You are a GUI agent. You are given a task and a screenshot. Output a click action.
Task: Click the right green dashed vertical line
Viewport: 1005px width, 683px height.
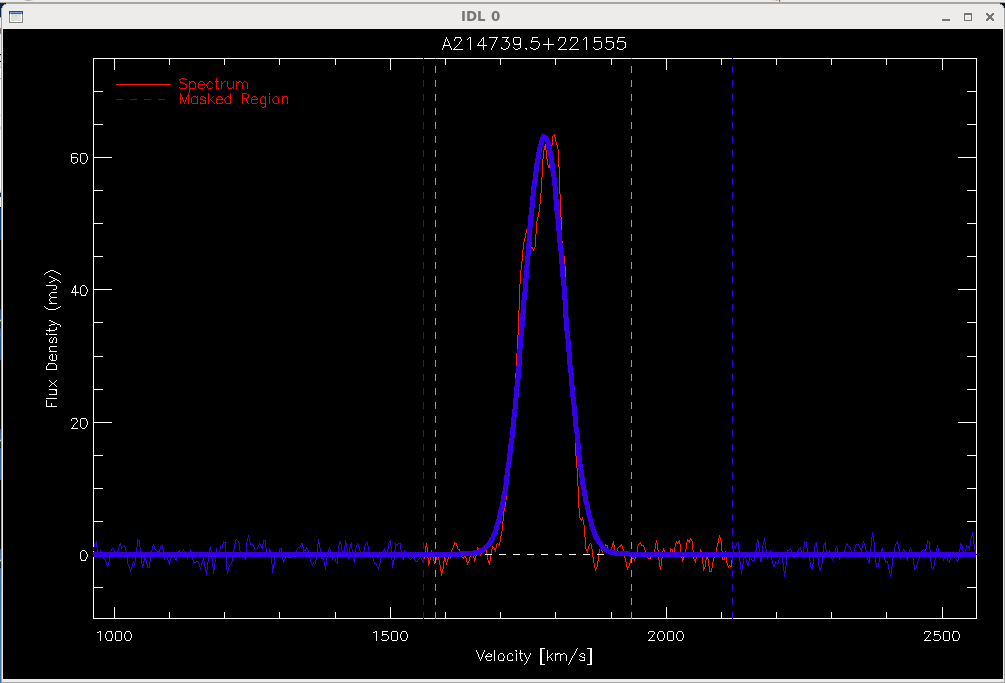pos(631,338)
